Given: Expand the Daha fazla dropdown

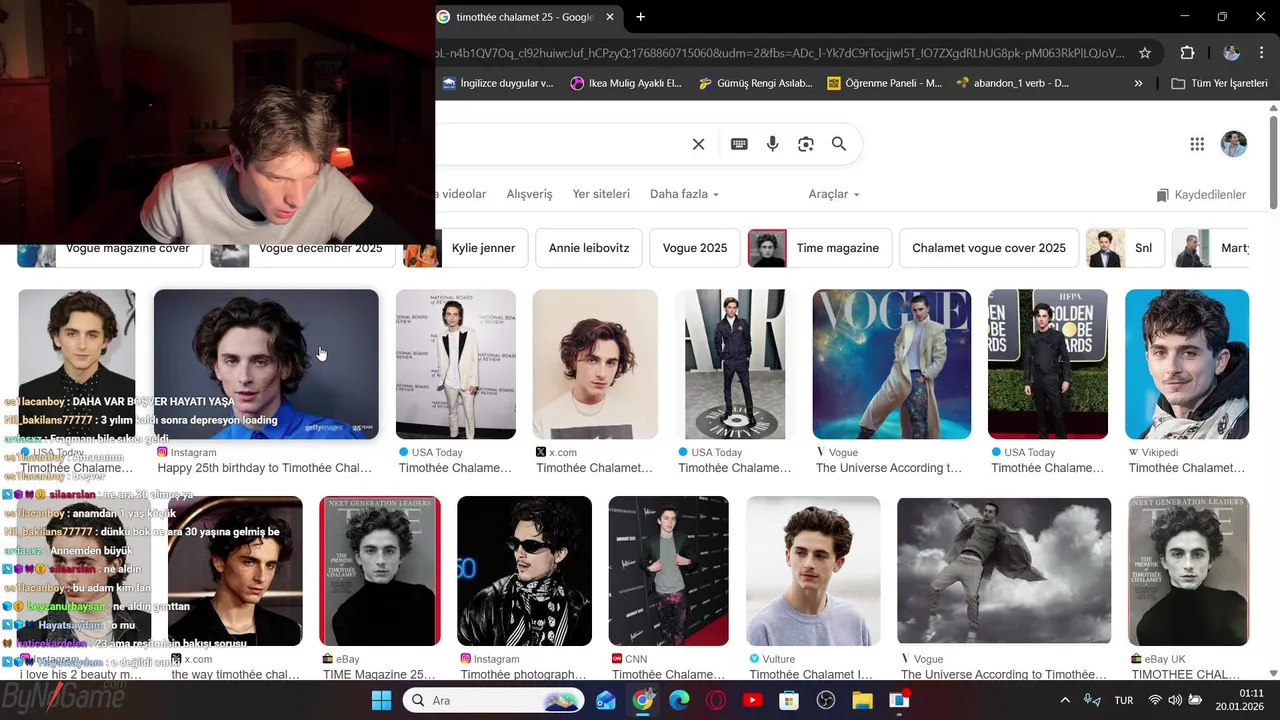Looking at the screenshot, I should [x=684, y=194].
